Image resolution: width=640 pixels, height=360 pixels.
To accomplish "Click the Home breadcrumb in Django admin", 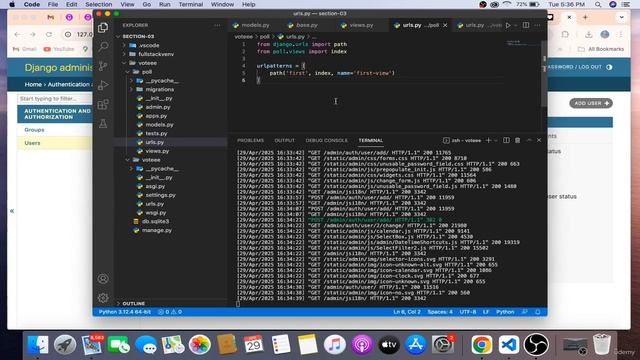I will [x=33, y=84].
